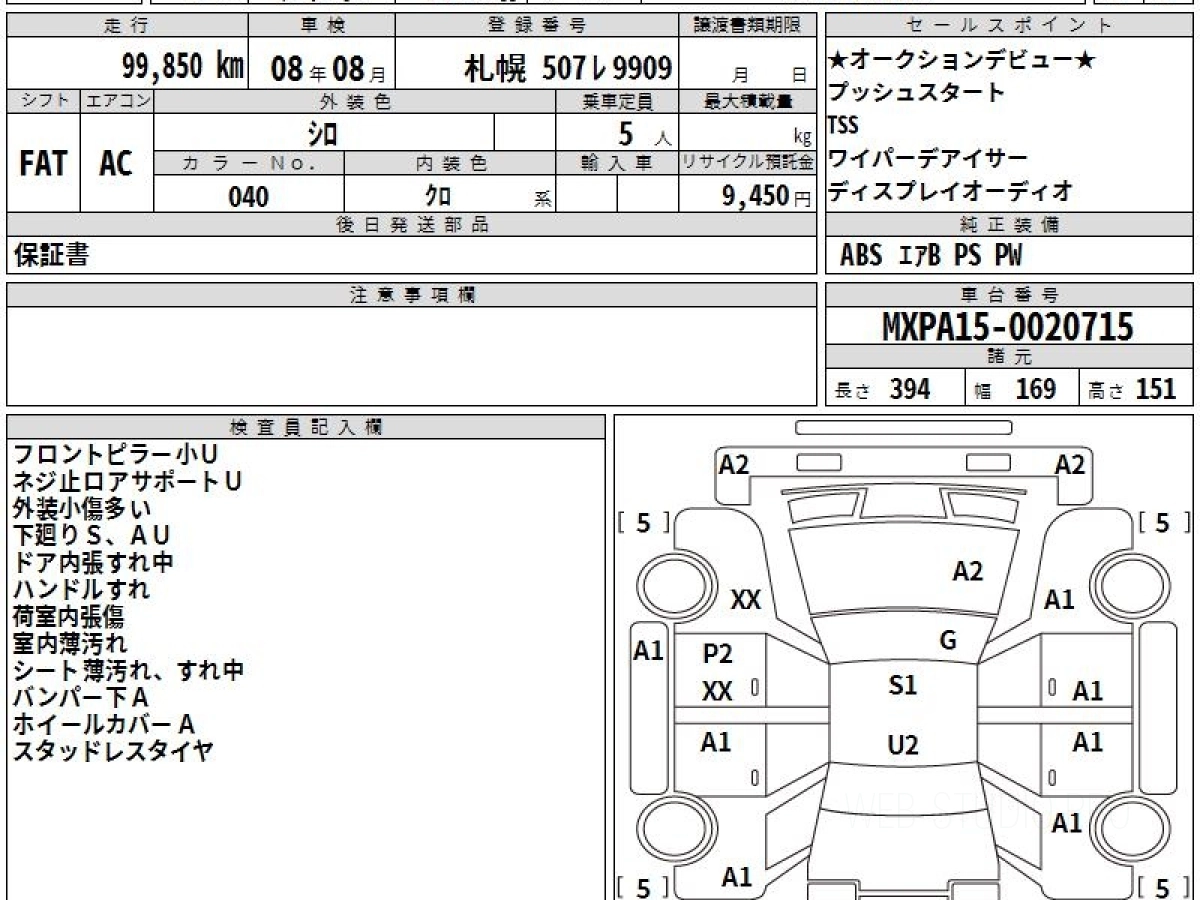Select the chassis number MXPA15-0020715
Viewport: 1200px width, 900px height.
(x=1008, y=327)
